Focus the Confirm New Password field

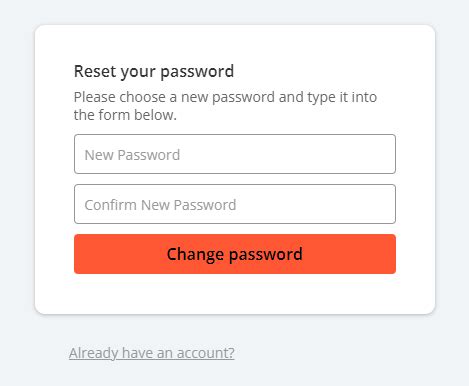[x=235, y=204]
